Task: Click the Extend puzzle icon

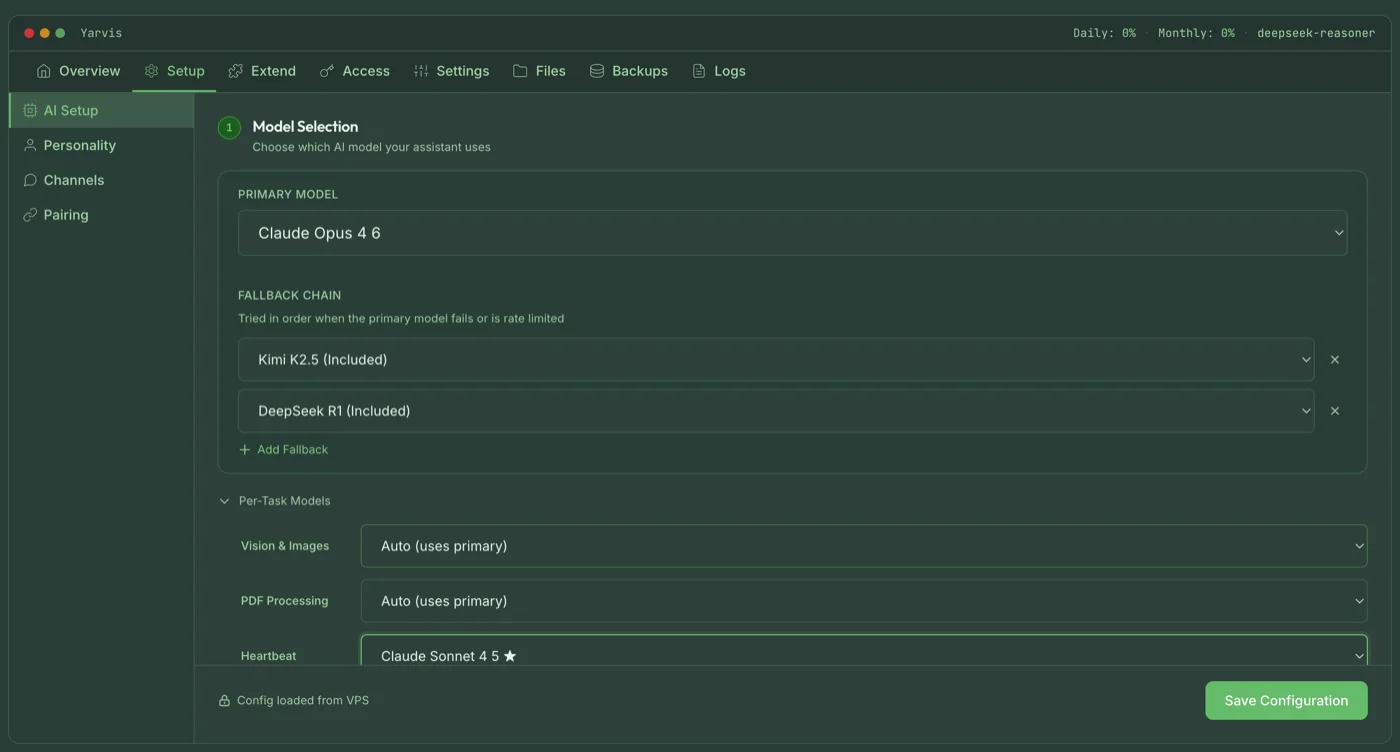Action: [236, 71]
